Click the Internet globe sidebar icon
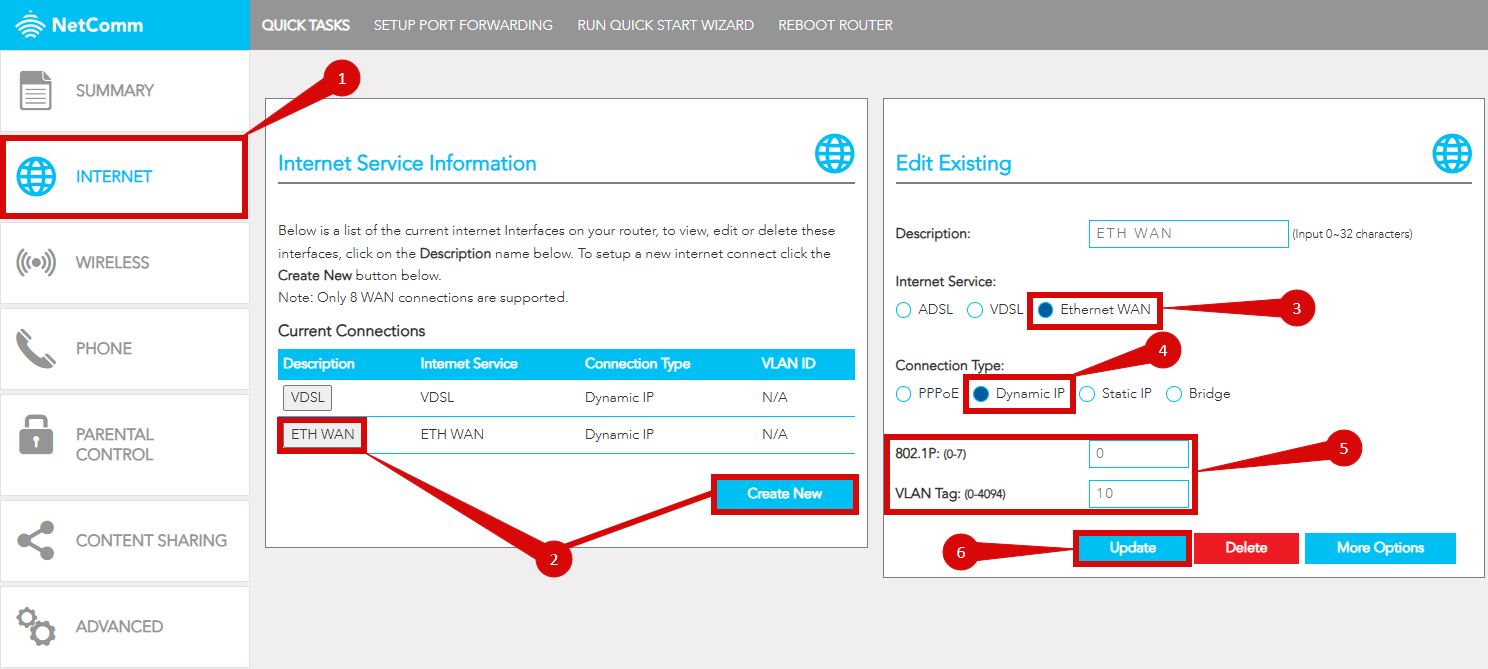Screen dimensions: 1488x669 click(x=36, y=177)
